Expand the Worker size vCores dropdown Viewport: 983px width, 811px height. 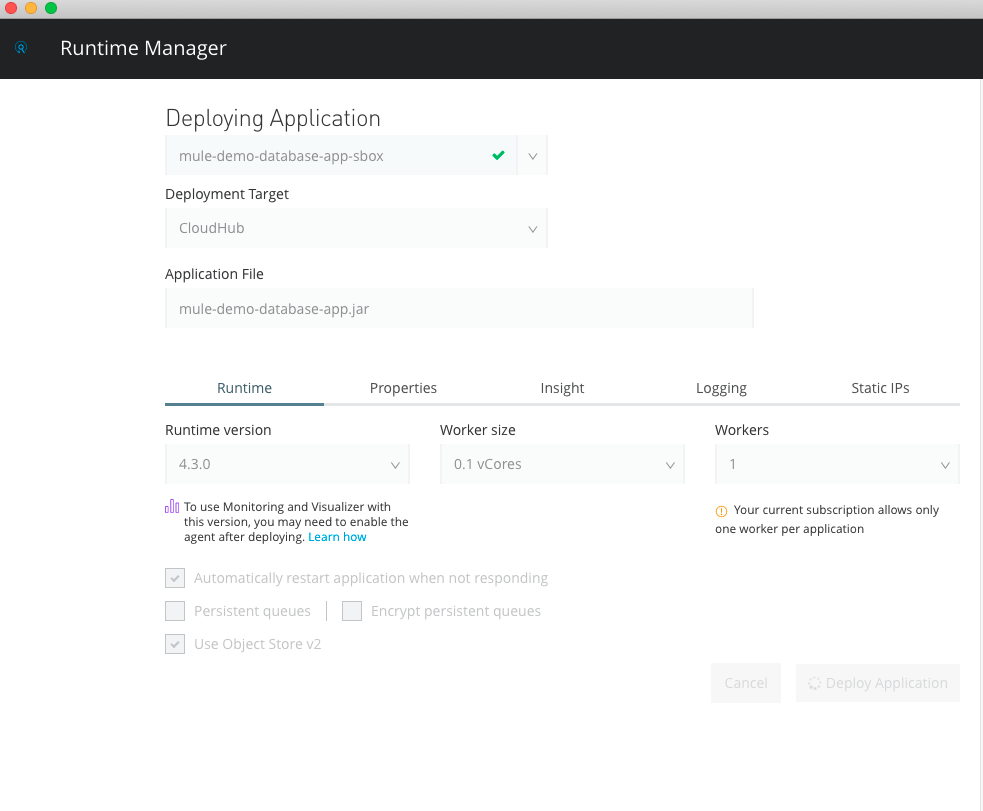click(x=562, y=464)
